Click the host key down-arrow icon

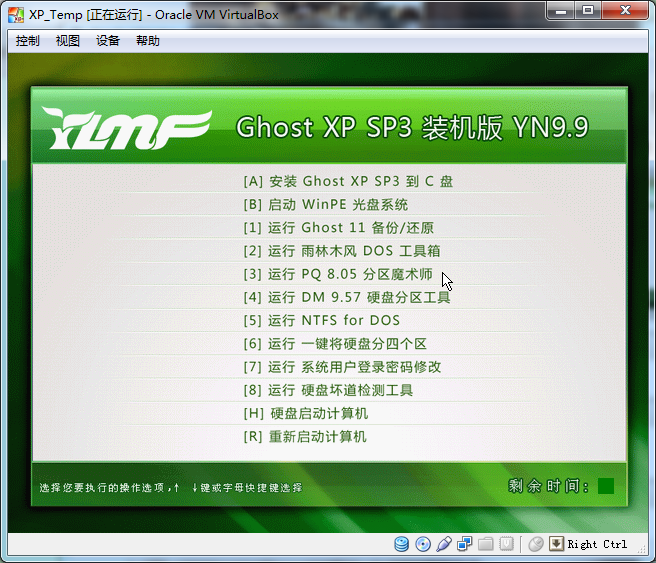pos(556,544)
